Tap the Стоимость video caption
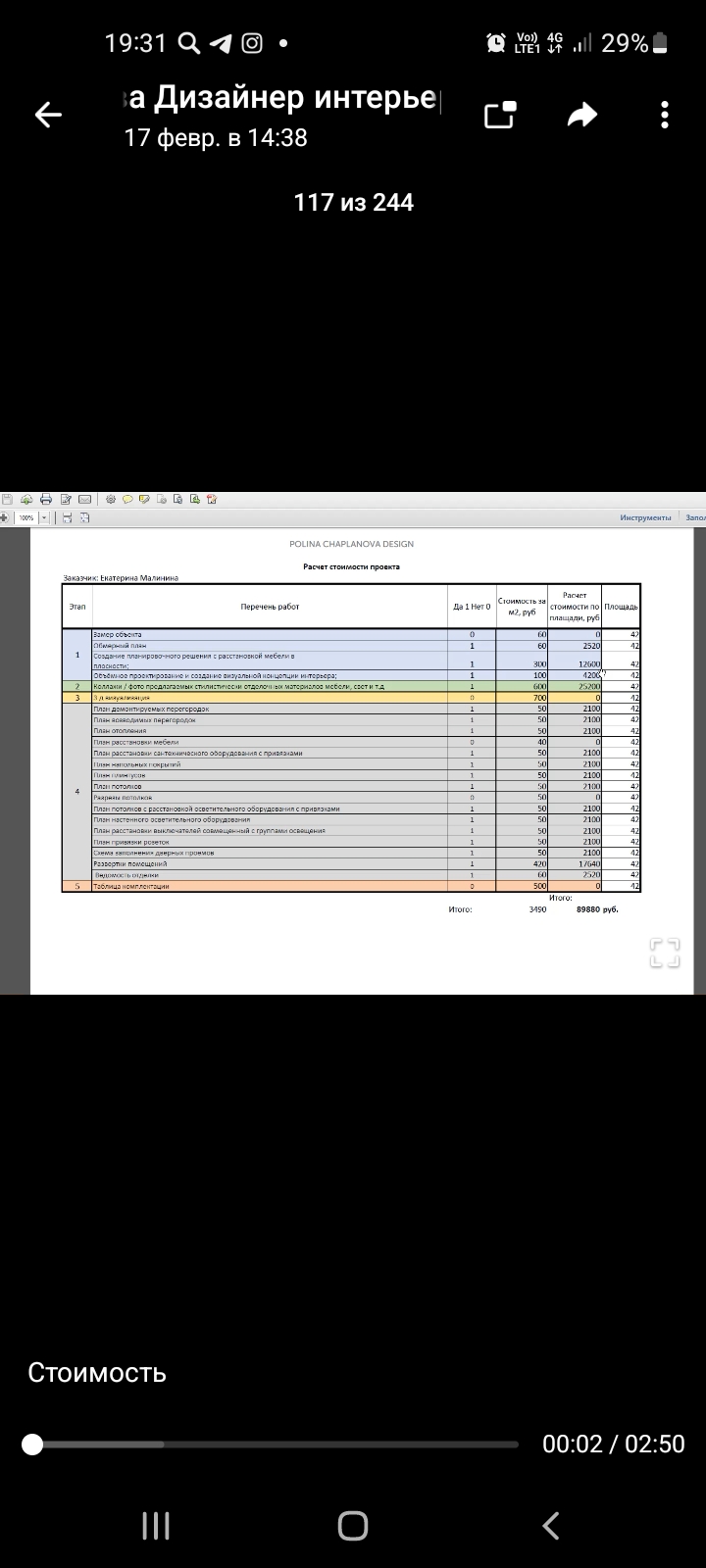706x1568 pixels. click(x=97, y=1372)
